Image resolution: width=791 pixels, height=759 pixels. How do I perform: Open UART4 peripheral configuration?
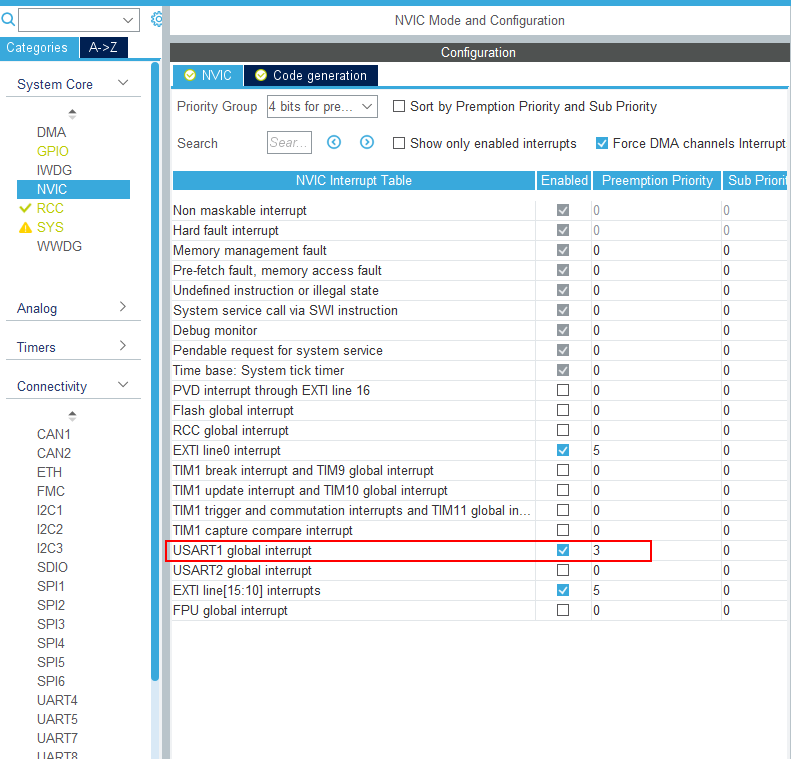point(57,700)
